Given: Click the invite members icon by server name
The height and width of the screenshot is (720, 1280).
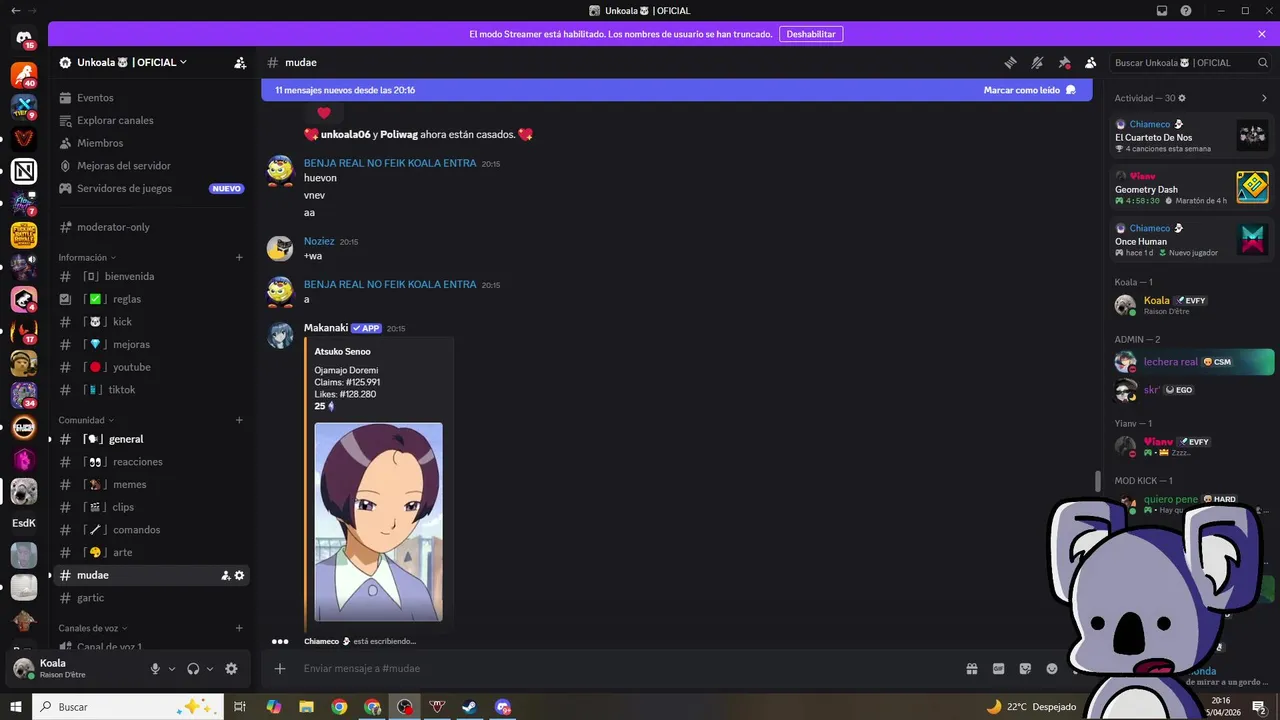Looking at the screenshot, I should (240, 62).
